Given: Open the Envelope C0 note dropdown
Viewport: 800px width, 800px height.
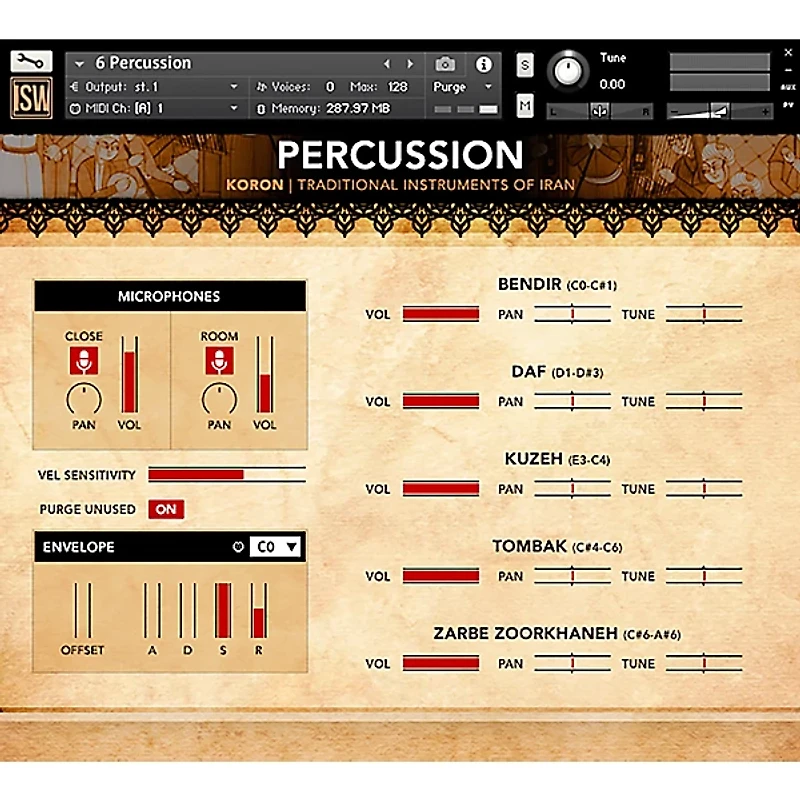Looking at the screenshot, I should click(277, 547).
